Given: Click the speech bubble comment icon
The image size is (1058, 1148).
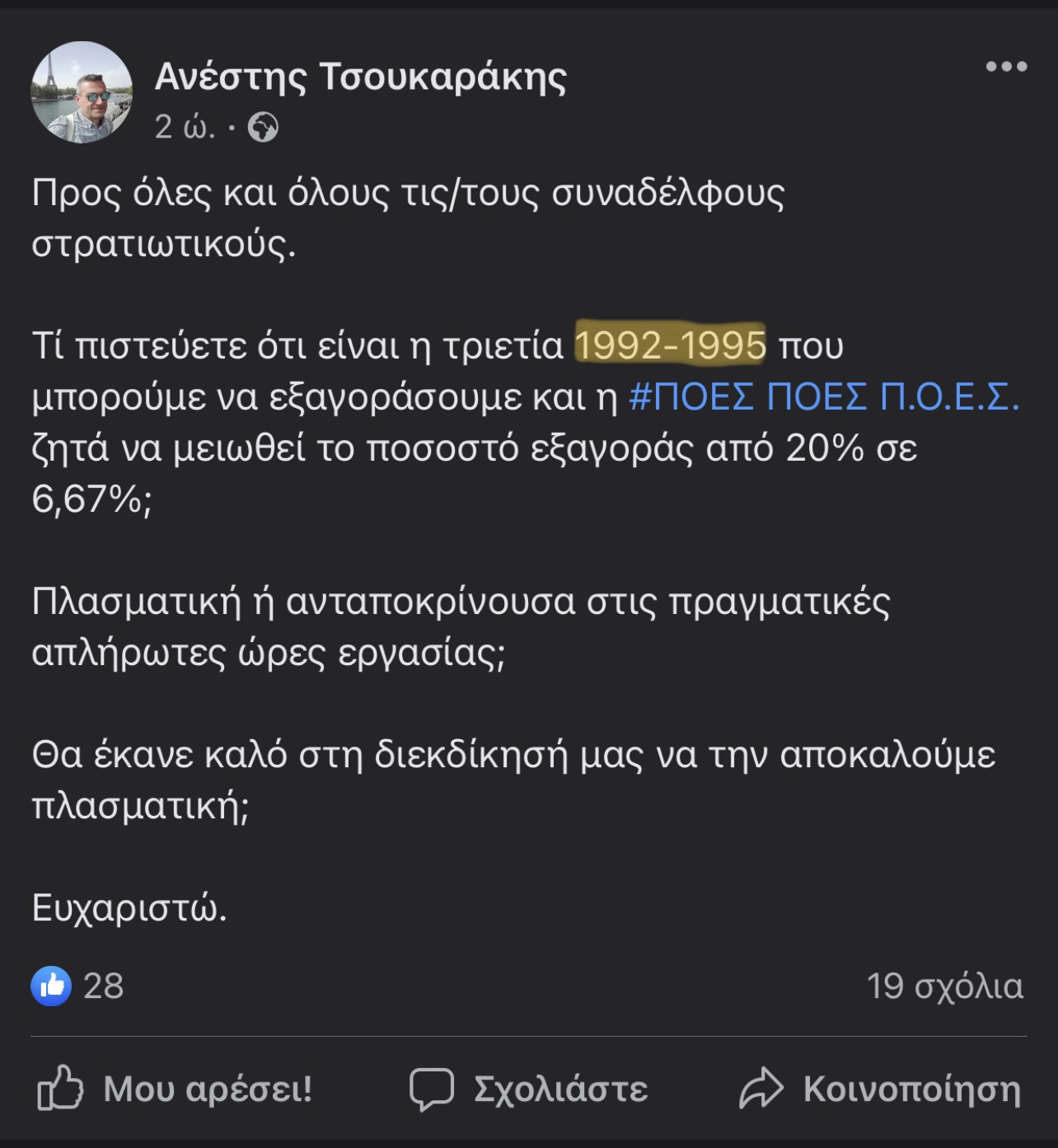Looking at the screenshot, I should coord(432,1089).
